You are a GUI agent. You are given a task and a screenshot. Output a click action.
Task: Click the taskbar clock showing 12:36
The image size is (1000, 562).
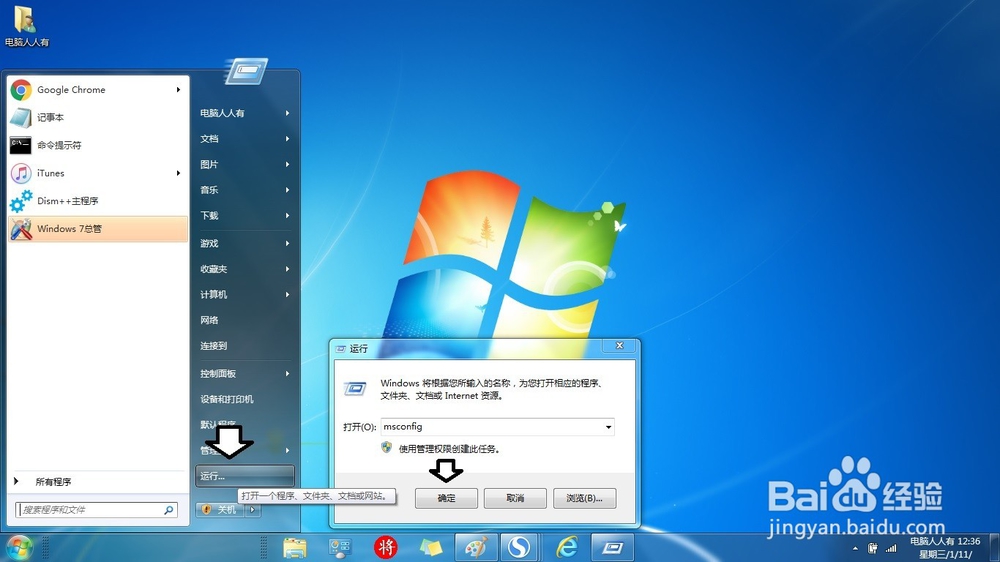pyautogui.click(x=945, y=548)
